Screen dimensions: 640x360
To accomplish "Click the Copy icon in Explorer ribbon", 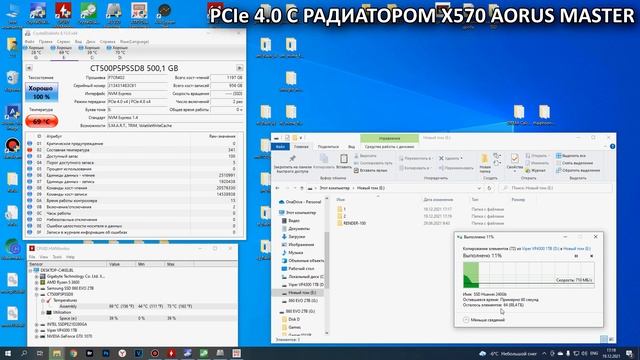I will tap(324, 158).
